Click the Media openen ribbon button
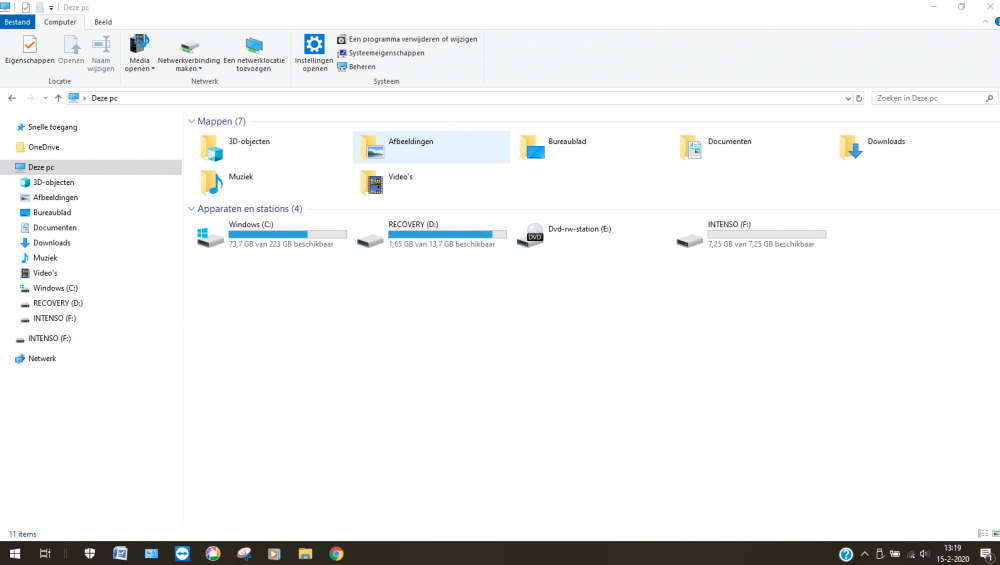This screenshot has width=1000, height=565. pos(139,53)
